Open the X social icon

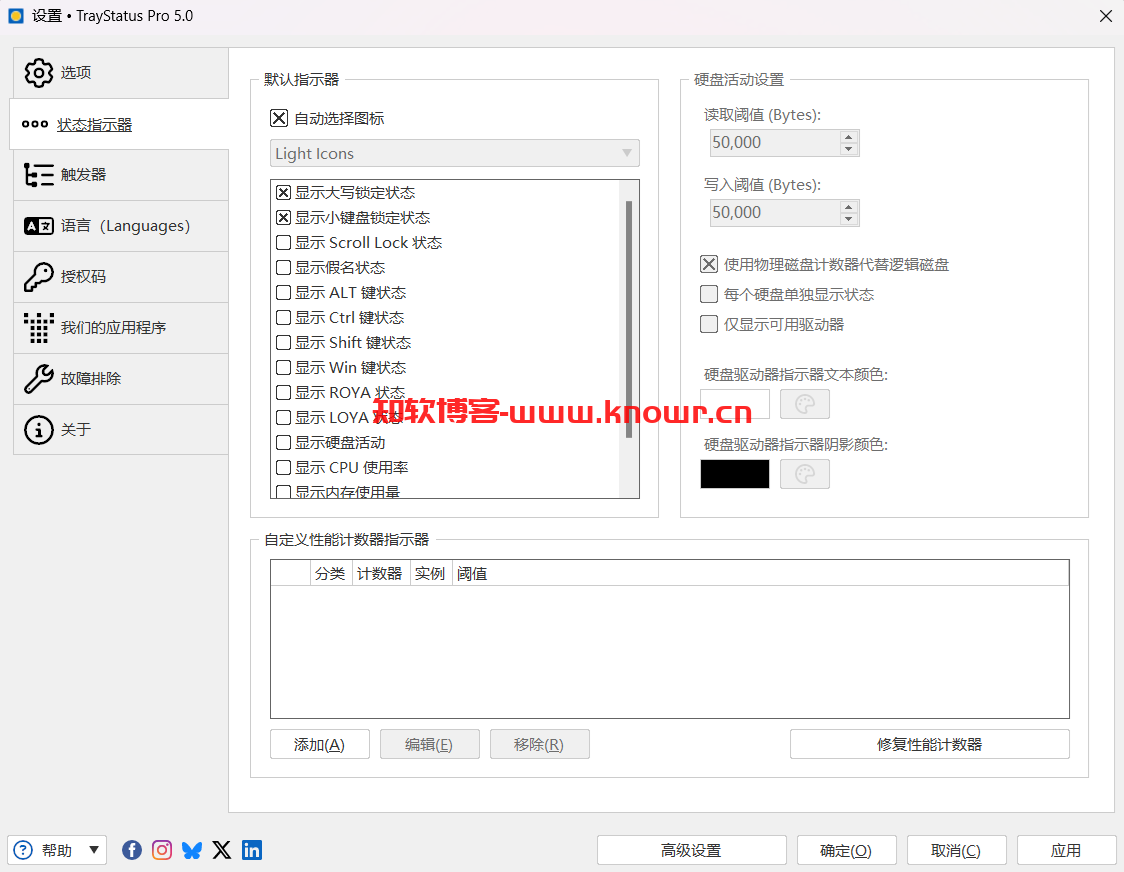click(222, 850)
